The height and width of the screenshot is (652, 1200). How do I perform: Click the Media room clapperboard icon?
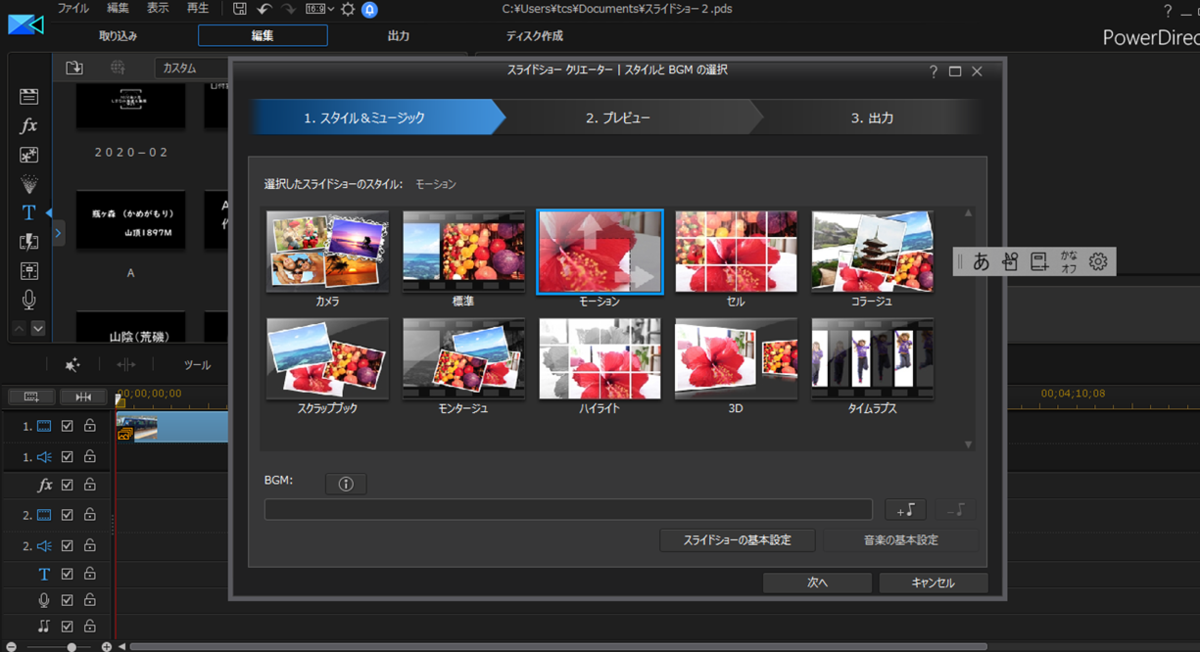tap(29, 97)
